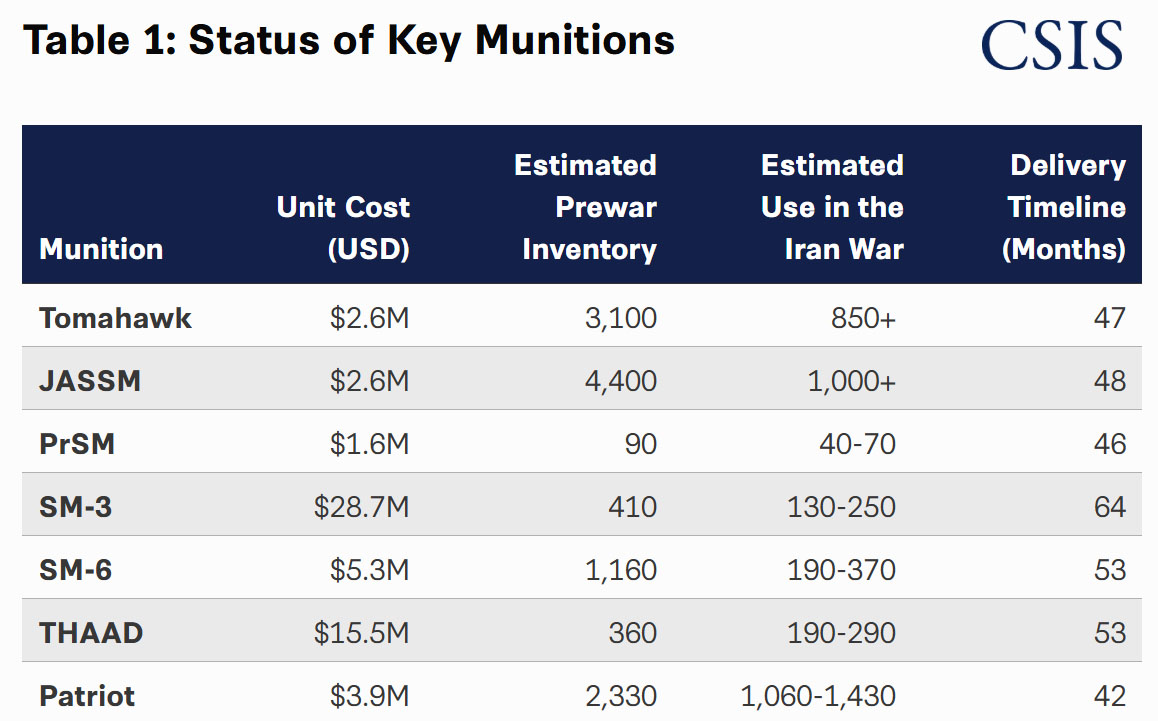Click the $28.7M unit cost cell

(361, 507)
